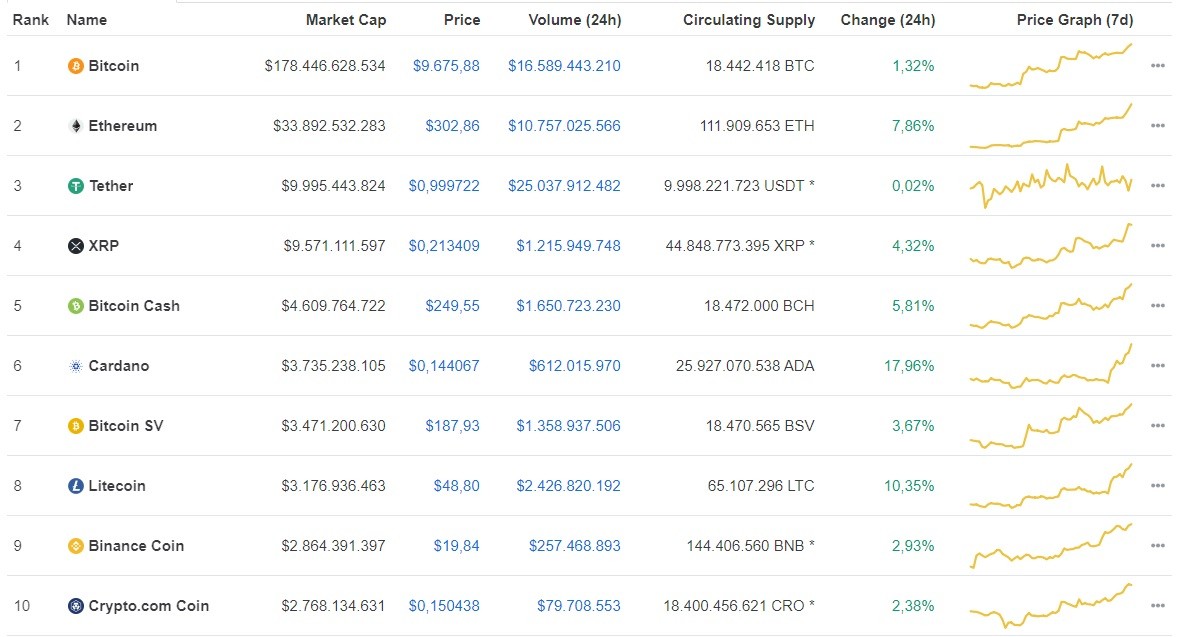The height and width of the screenshot is (637, 1193).
Task: Click the Circulating Supply column header
Action: coord(748,19)
